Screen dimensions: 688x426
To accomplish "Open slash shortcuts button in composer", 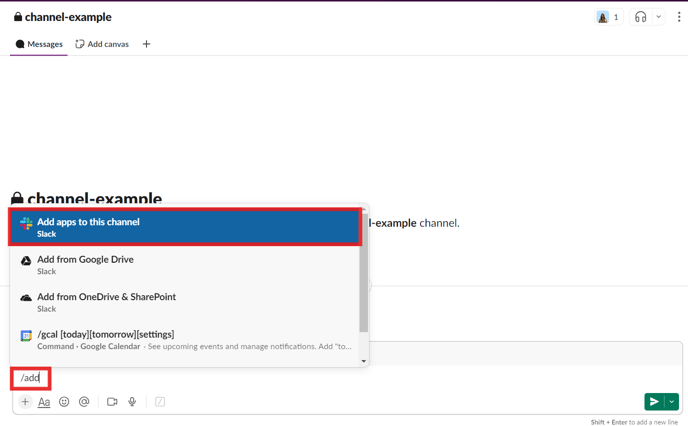I will tap(160, 402).
